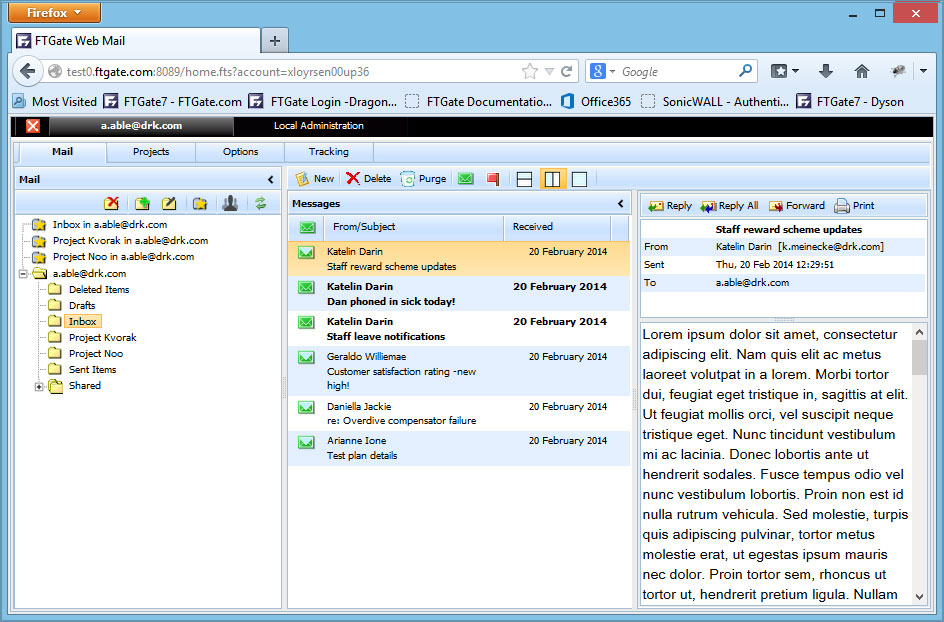Open the Tracking tab
The width and height of the screenshot is (944, 622).
point(329,152)
